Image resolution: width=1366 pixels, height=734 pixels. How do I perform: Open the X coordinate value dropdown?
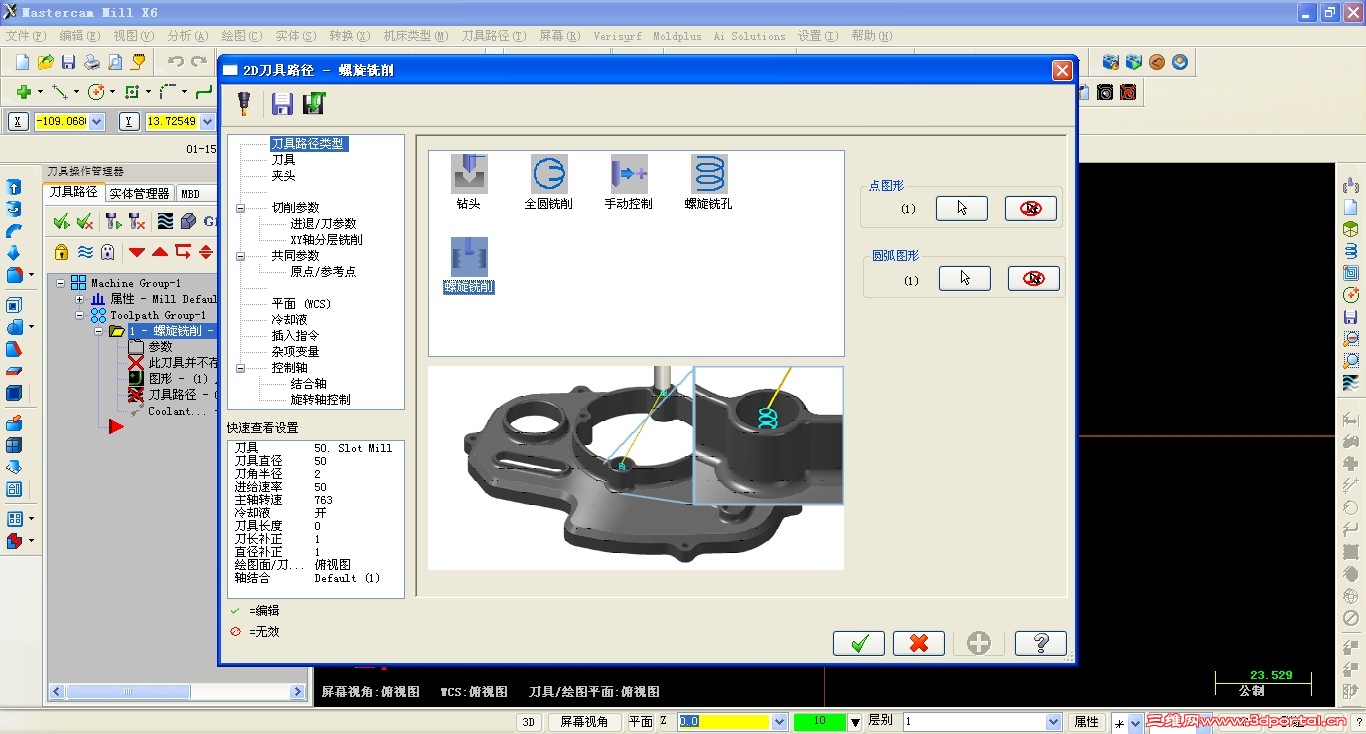[x=96, y=122]
